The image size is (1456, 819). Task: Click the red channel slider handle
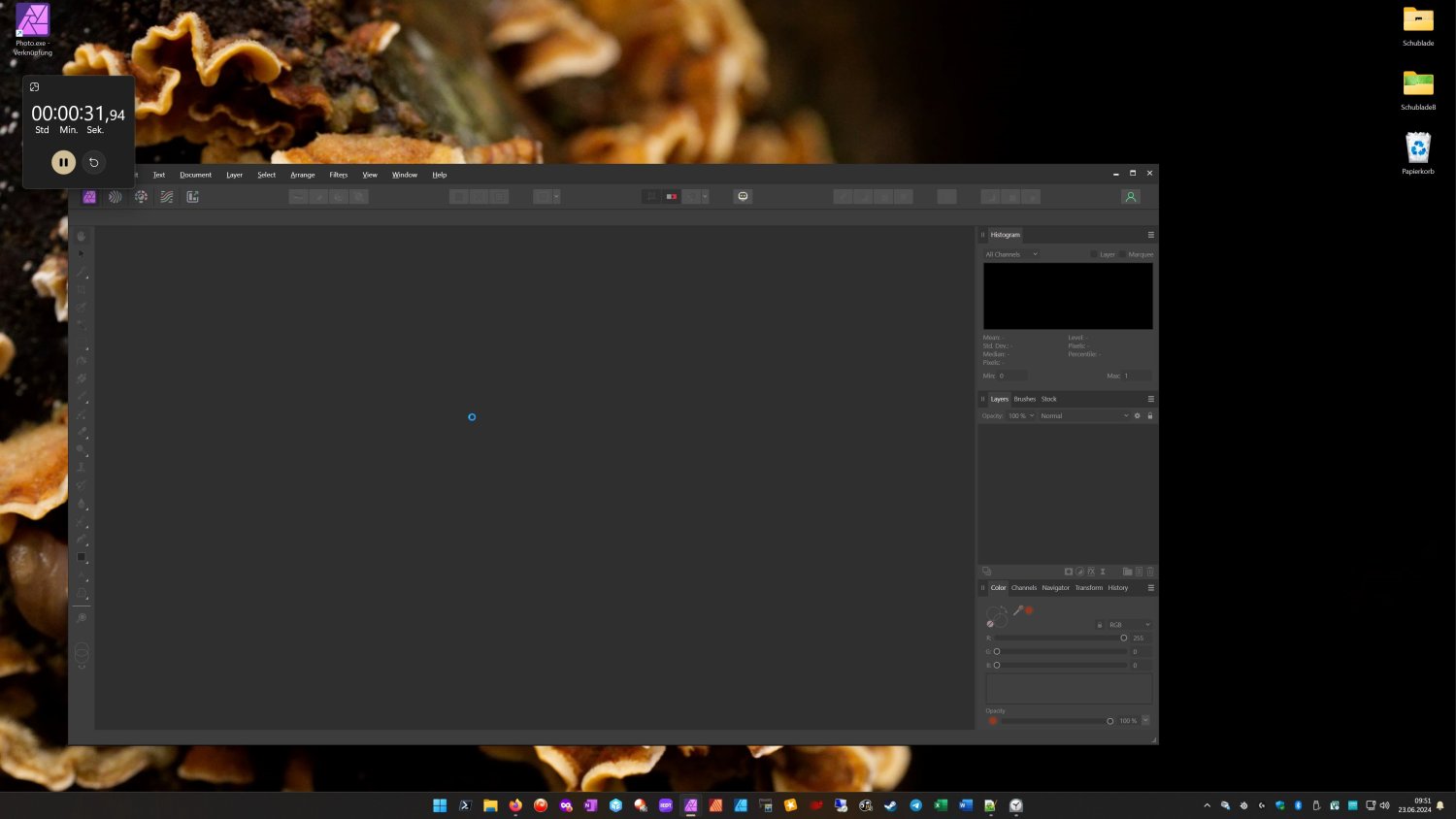point(1124,639)
